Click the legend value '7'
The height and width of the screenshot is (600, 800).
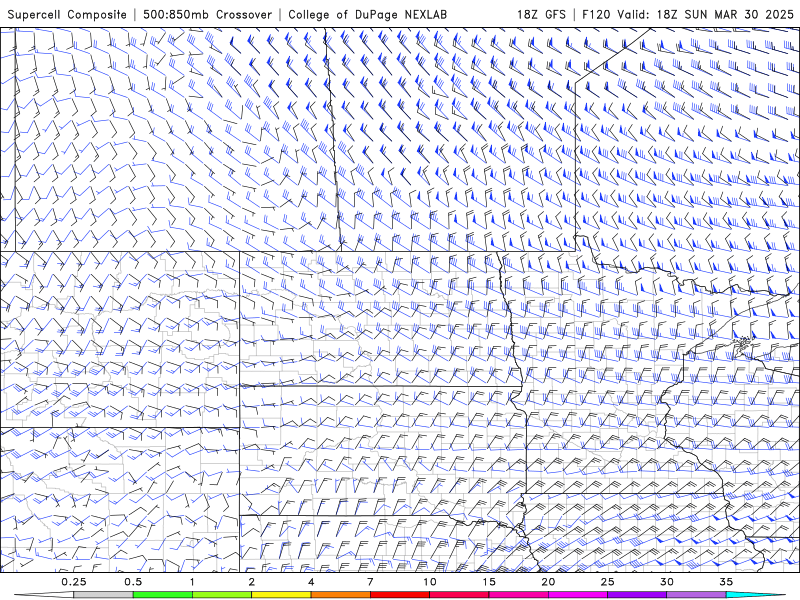370,582
